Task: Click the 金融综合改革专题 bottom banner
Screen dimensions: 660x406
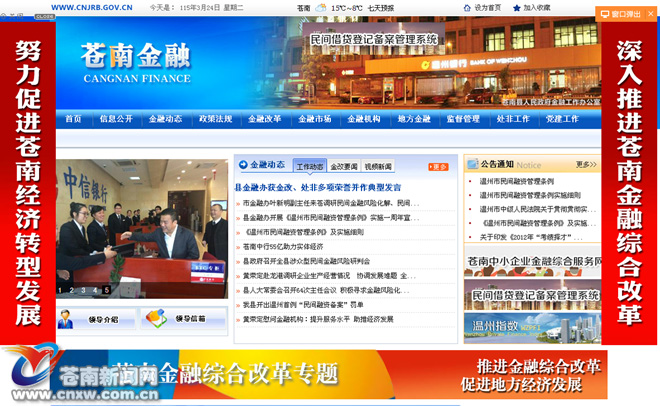Action: click(328, 374)
